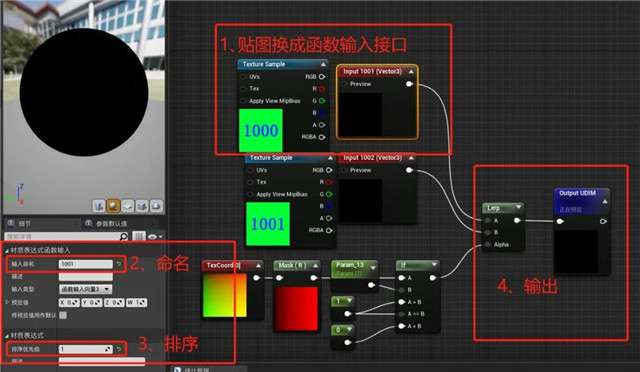The height and width of the screenshot is (372, 640).
Task: Click the search magnifier in details panel
Action: (x=124, y=236)
